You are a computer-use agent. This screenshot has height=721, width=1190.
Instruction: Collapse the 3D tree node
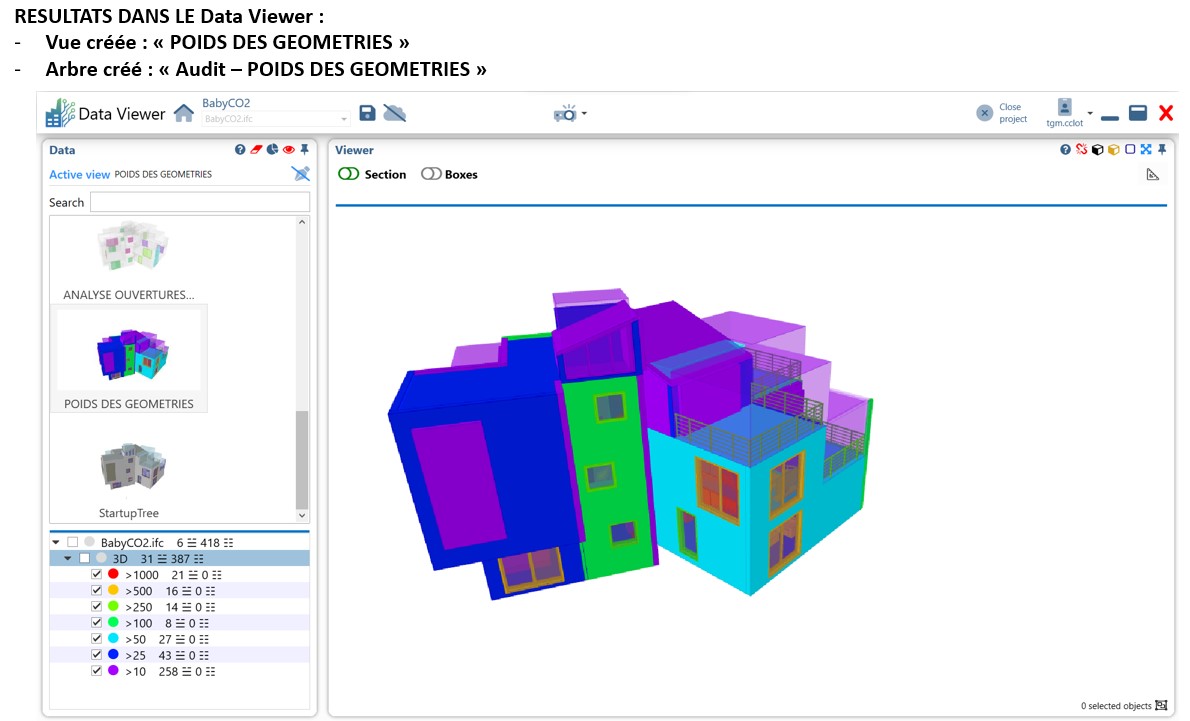68,558
